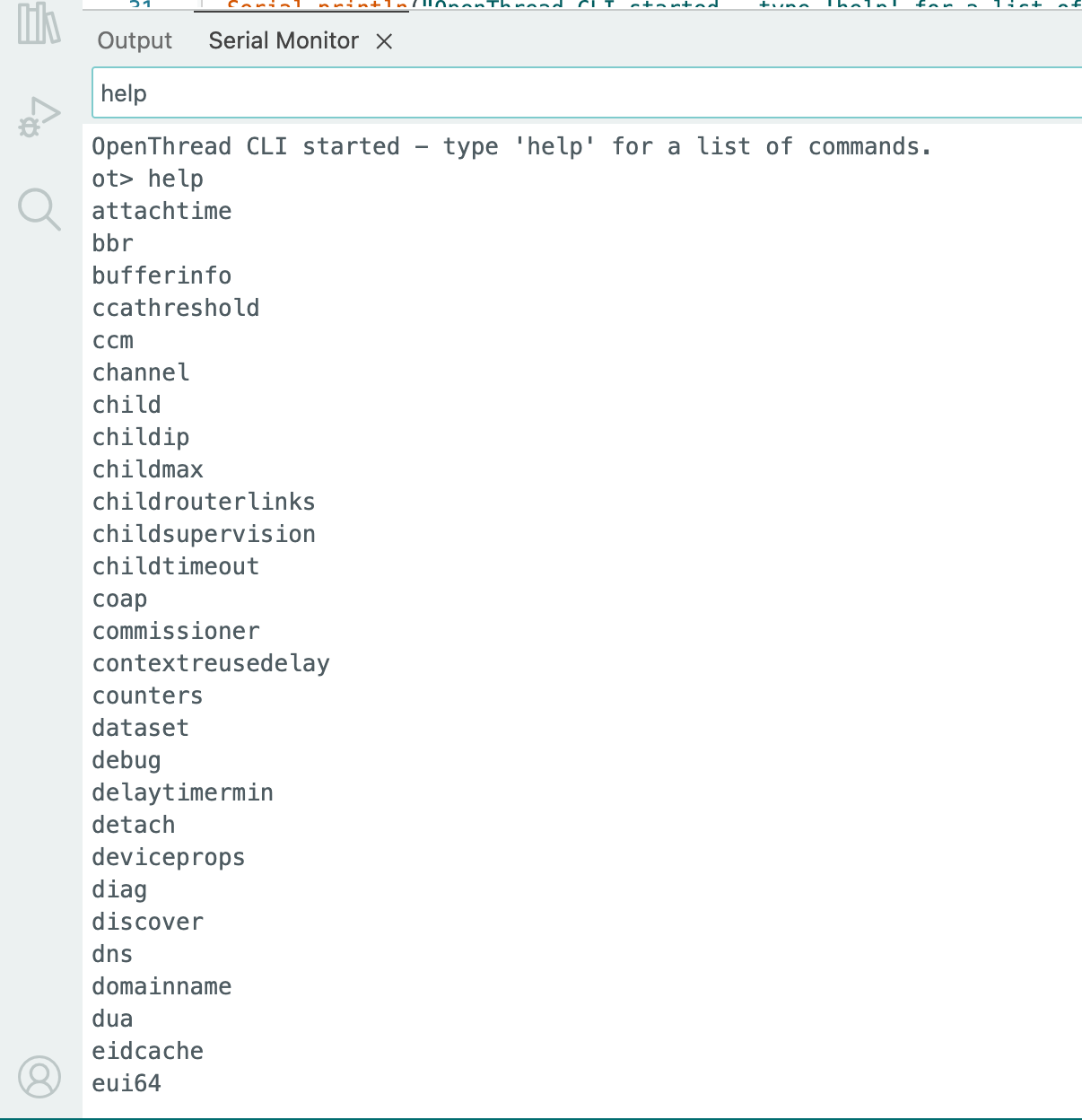
Task: Focus the message input containing 'help'
Action: 583,93
